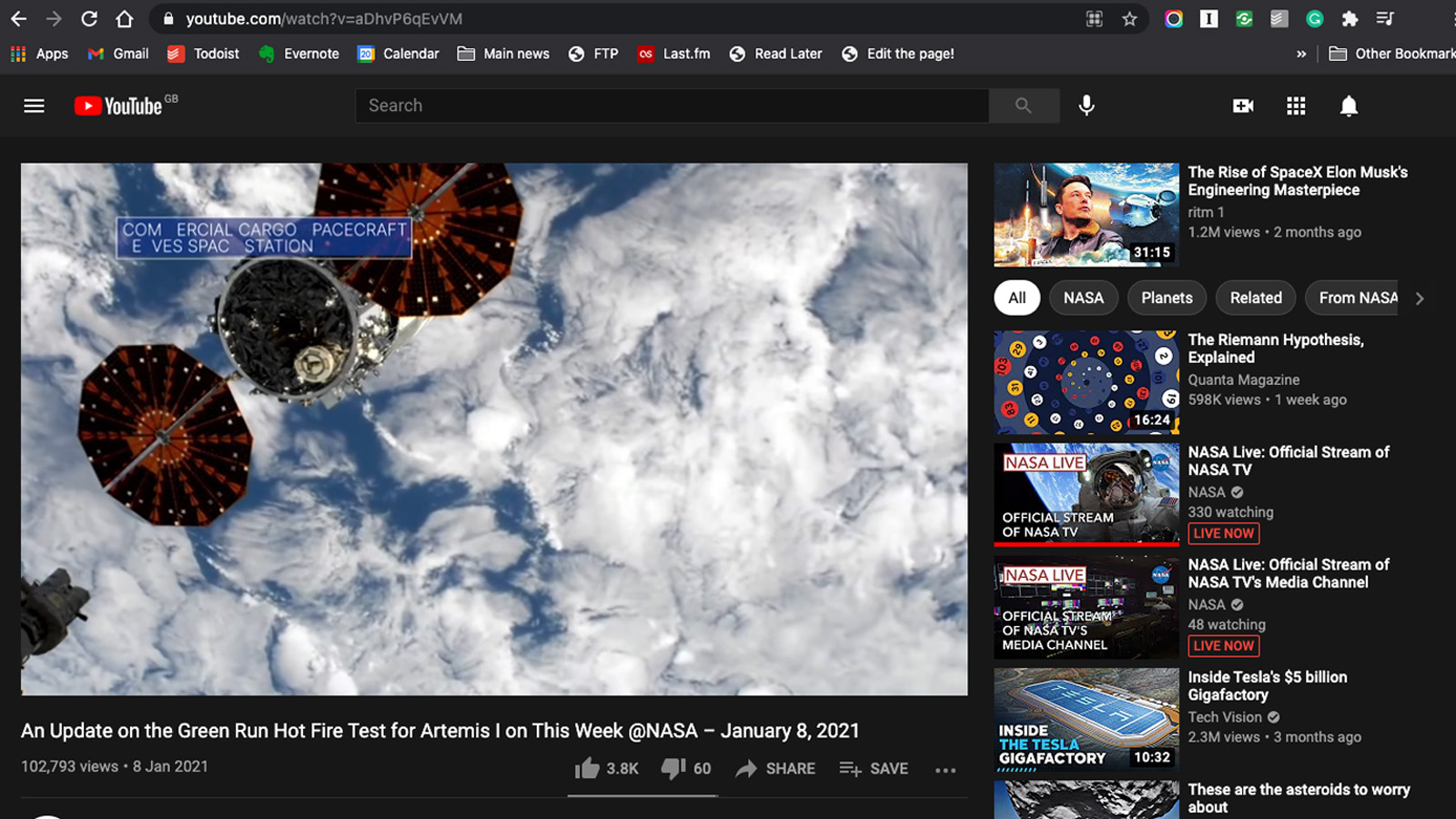Click the browser address bar URL
Image resolution: width=1456 pixels, height=819 pixels.
click(324, 19)
